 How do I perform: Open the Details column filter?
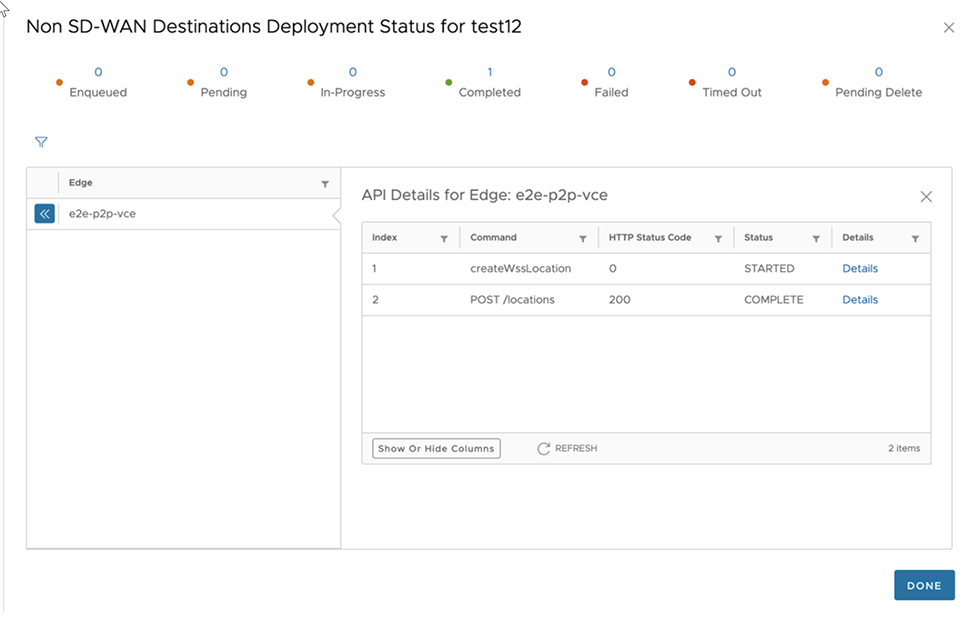[915, 239]
